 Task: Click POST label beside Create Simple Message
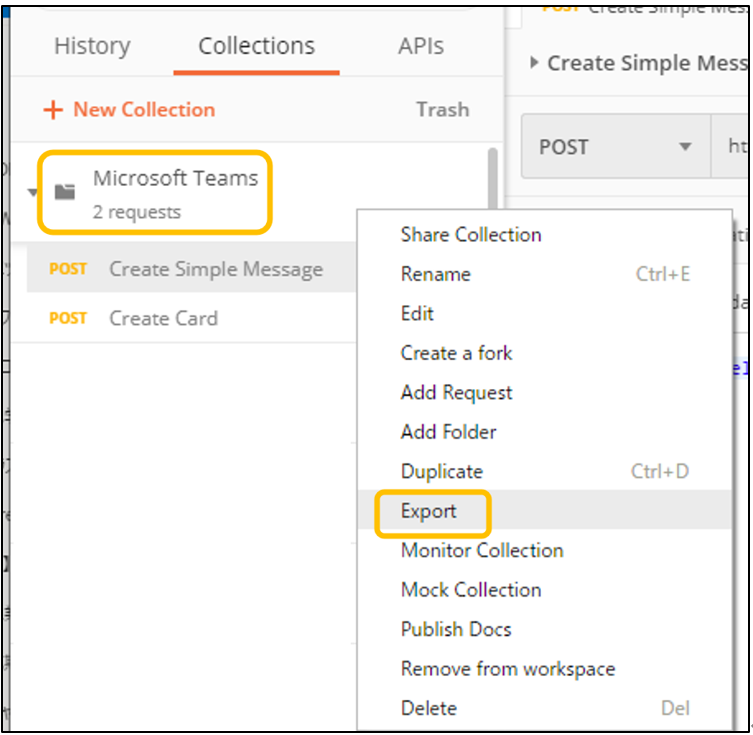[68, 269]
